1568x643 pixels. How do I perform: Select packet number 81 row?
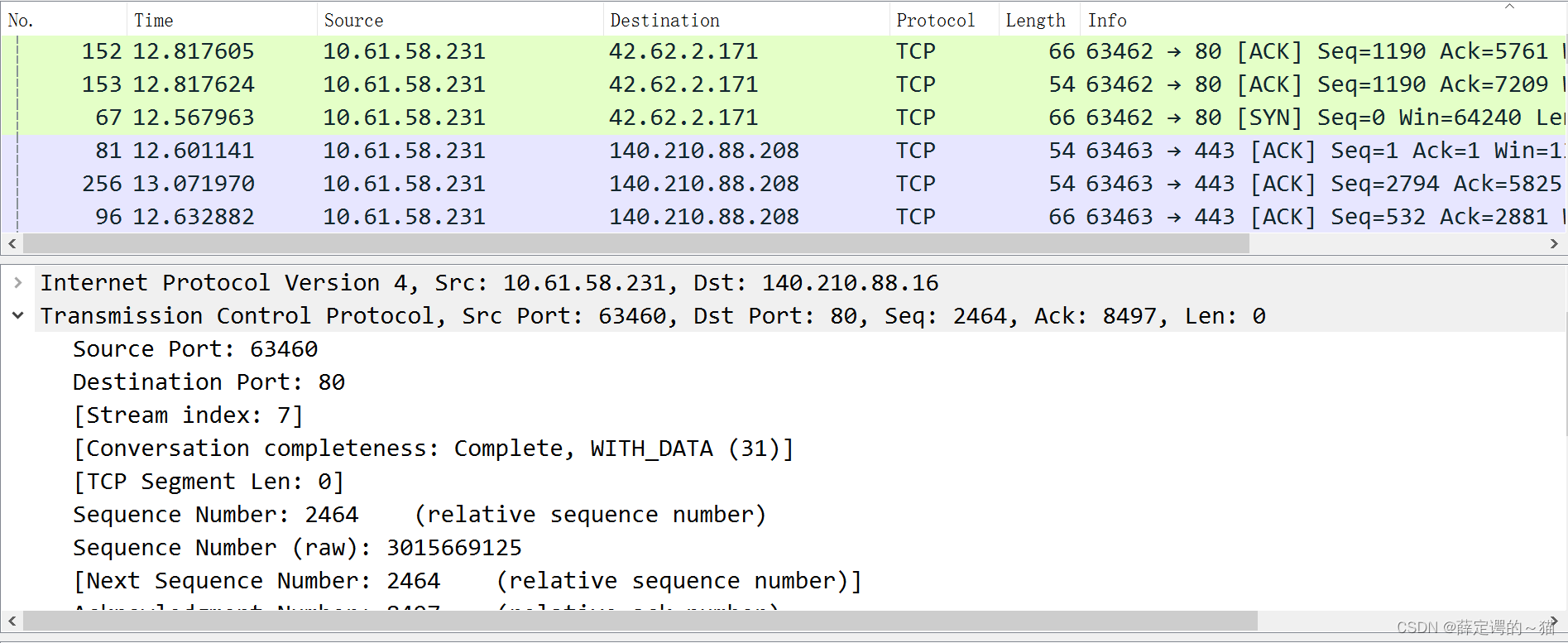784,151
